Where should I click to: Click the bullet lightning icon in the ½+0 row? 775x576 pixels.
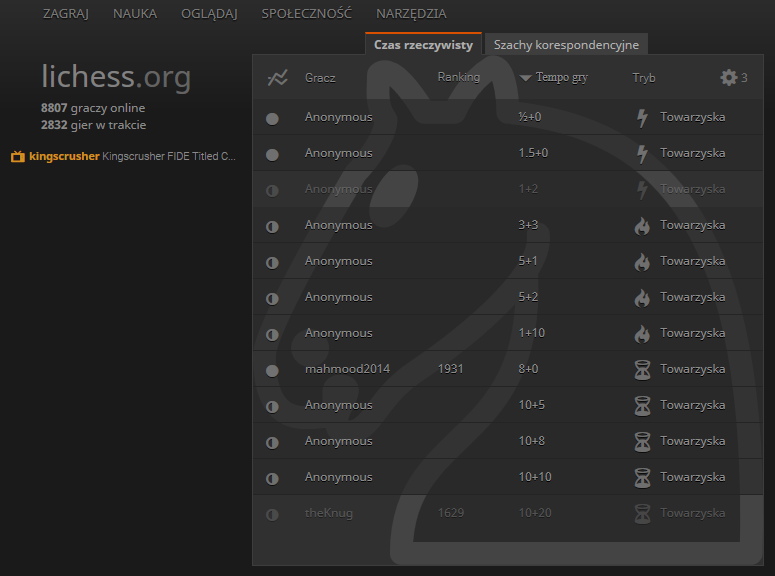642,118
